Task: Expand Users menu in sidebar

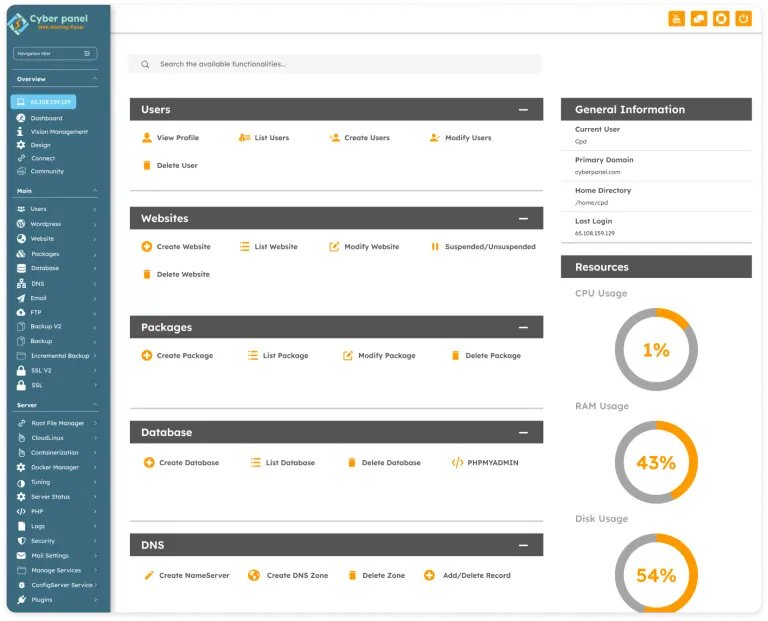Action: tap(56, 209)
